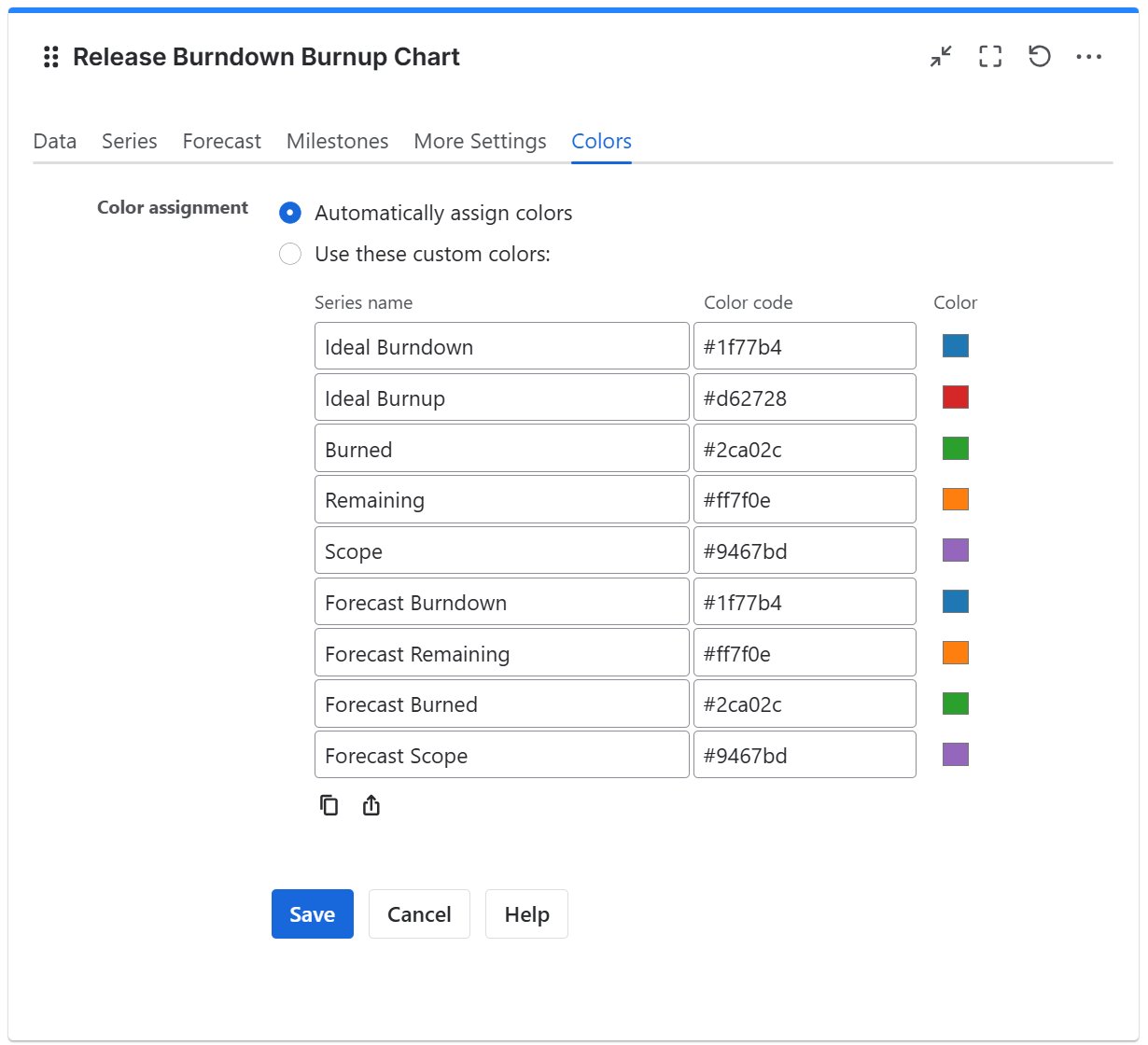Click the copy colors icon below the table
Image resolution: width=1148 pixels, height=1045 pixels.
[329, 804]
